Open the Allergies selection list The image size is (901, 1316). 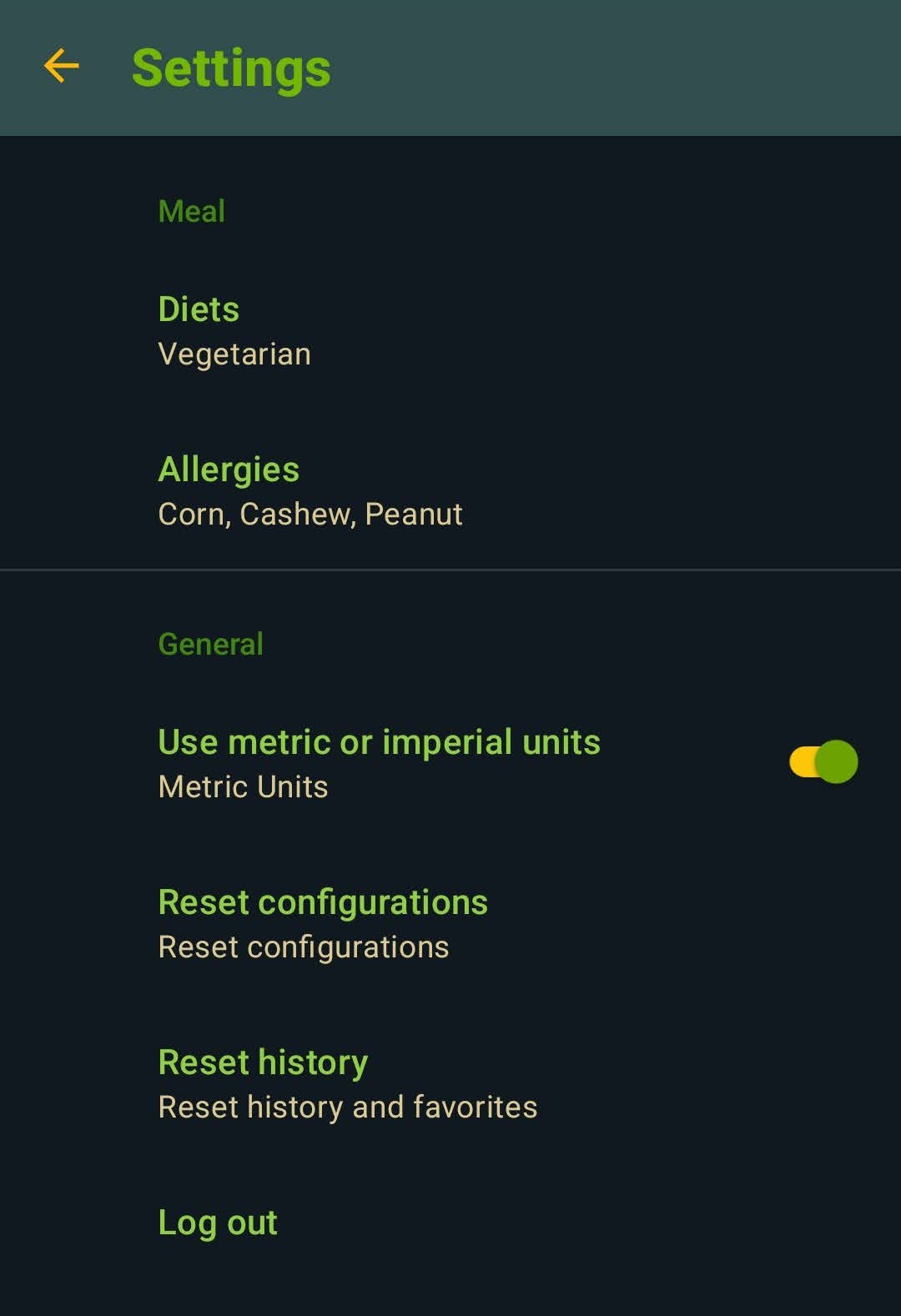[x=229, y=470]
